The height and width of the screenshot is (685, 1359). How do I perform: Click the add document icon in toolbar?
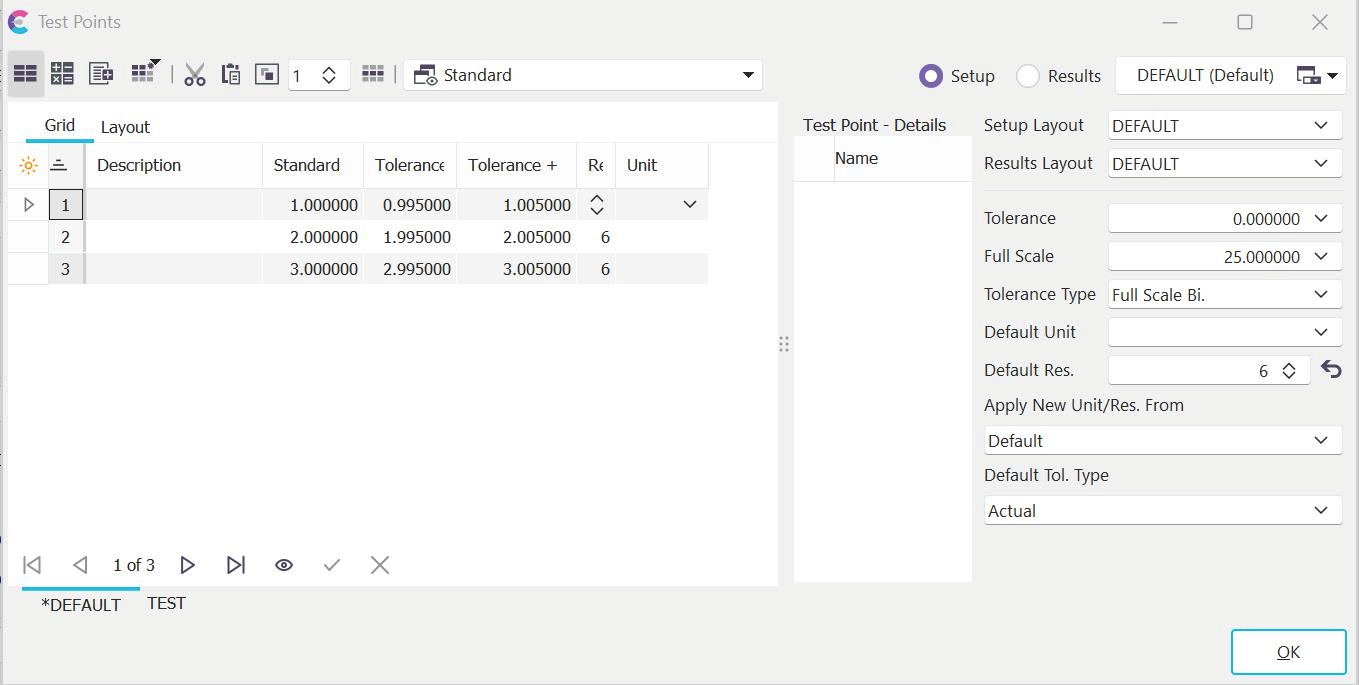[101, 74]
